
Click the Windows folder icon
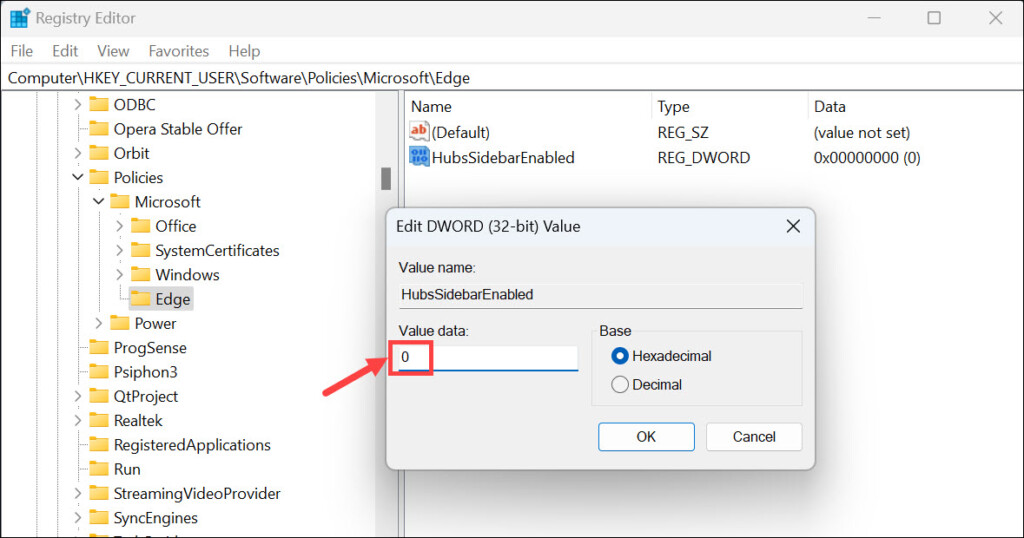140,274
